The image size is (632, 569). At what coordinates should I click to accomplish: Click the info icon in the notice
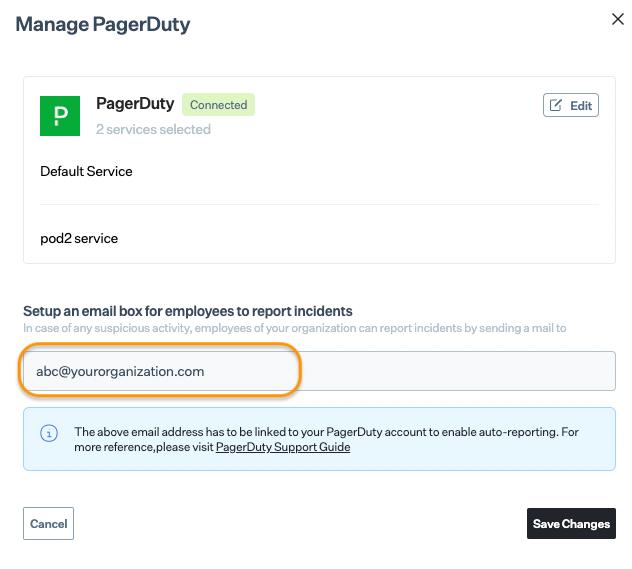coord(49,434)
